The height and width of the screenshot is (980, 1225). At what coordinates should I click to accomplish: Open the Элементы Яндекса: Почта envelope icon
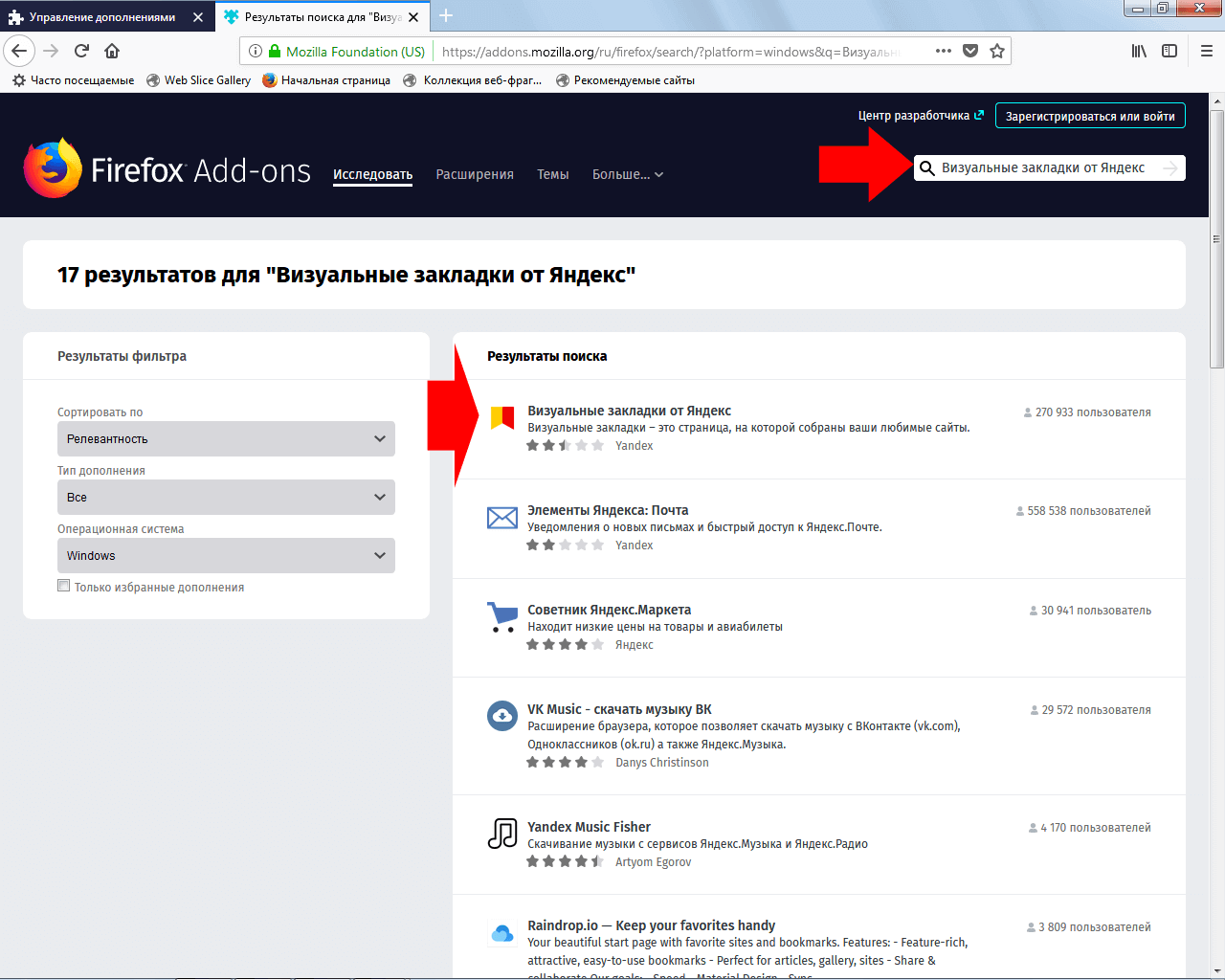(502, 518)
